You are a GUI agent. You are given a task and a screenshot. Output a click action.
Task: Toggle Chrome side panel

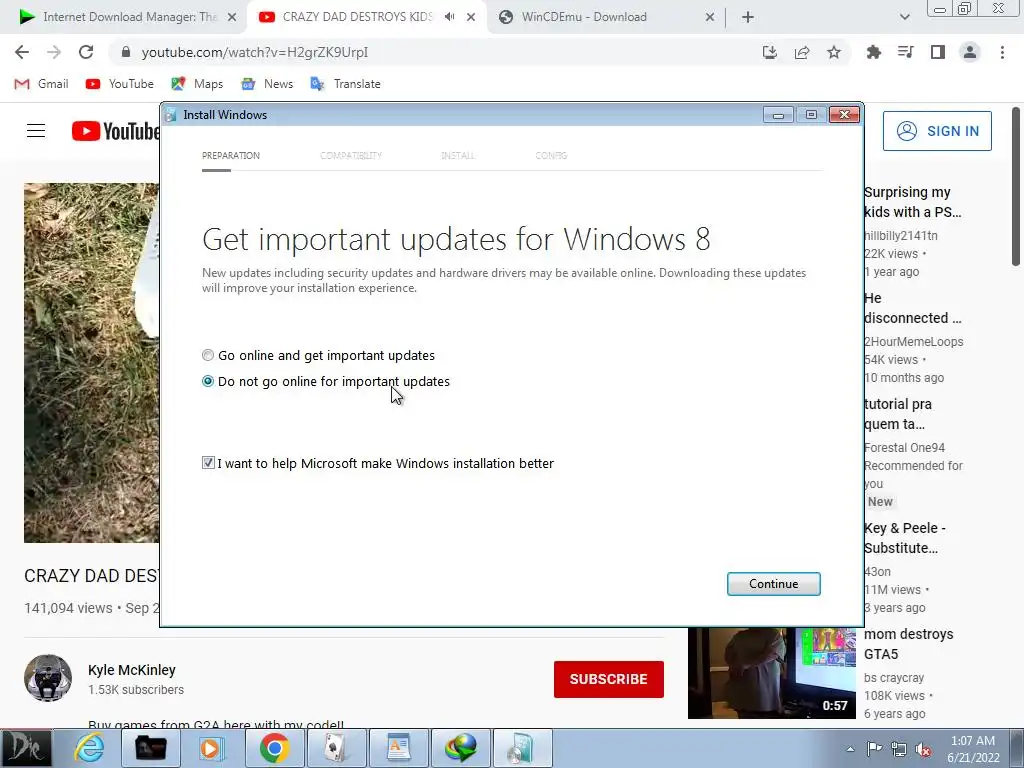click(938, 52)
